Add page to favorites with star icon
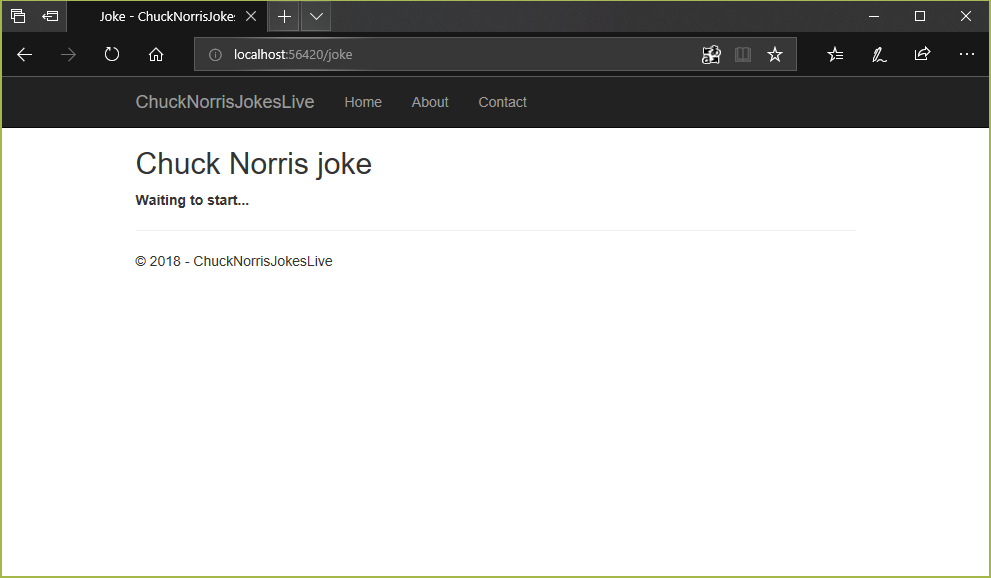 coord(775,55)
